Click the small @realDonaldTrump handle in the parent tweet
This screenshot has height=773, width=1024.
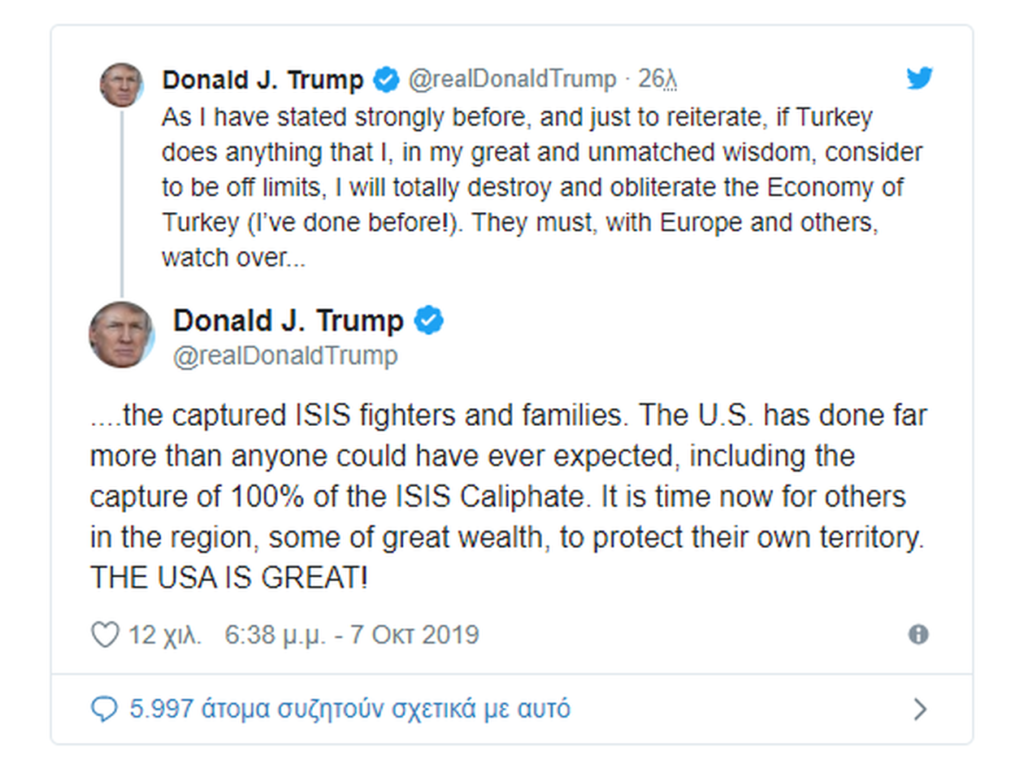[x=512, y=80]
